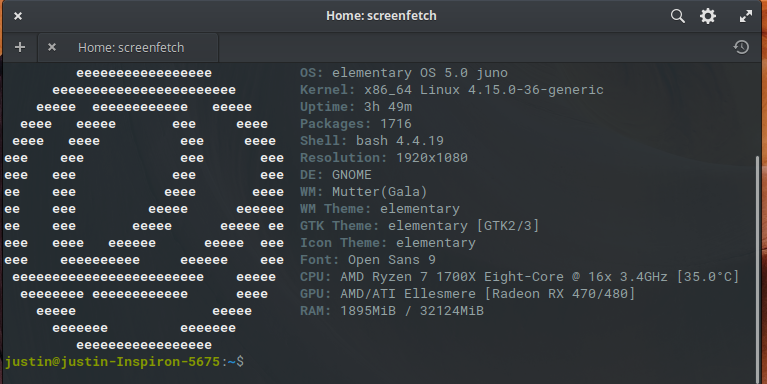The image size is (767, 384).
Task: Click the Resolution: 1920x1080 text
Action: point(384,158)
